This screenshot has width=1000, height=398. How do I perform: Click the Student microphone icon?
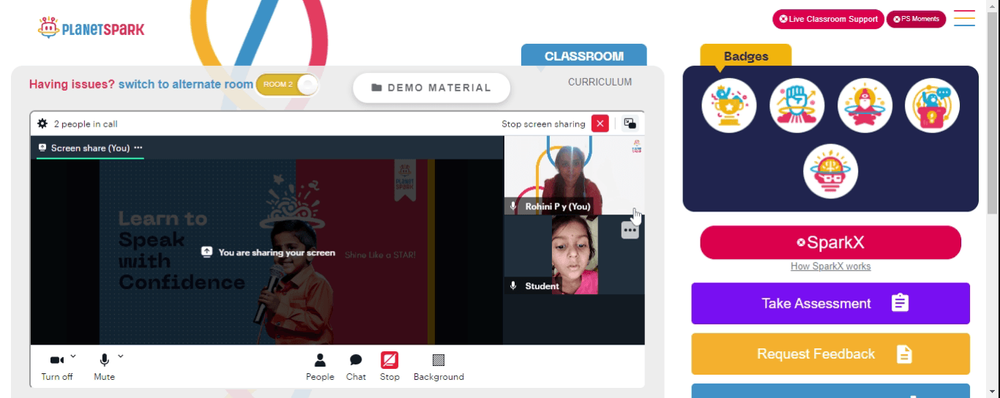click(513, 286)
